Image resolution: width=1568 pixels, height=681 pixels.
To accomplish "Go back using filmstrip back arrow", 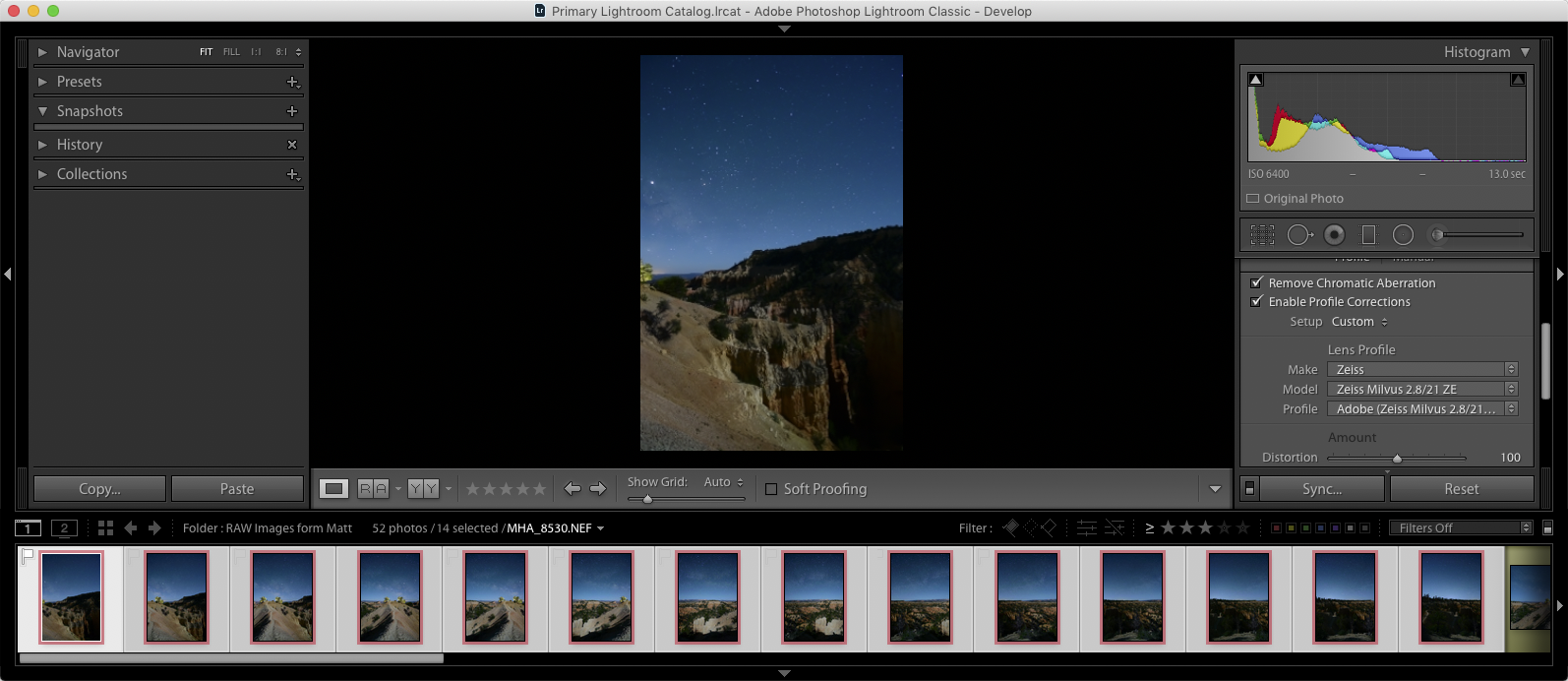I will pos(131,528).
